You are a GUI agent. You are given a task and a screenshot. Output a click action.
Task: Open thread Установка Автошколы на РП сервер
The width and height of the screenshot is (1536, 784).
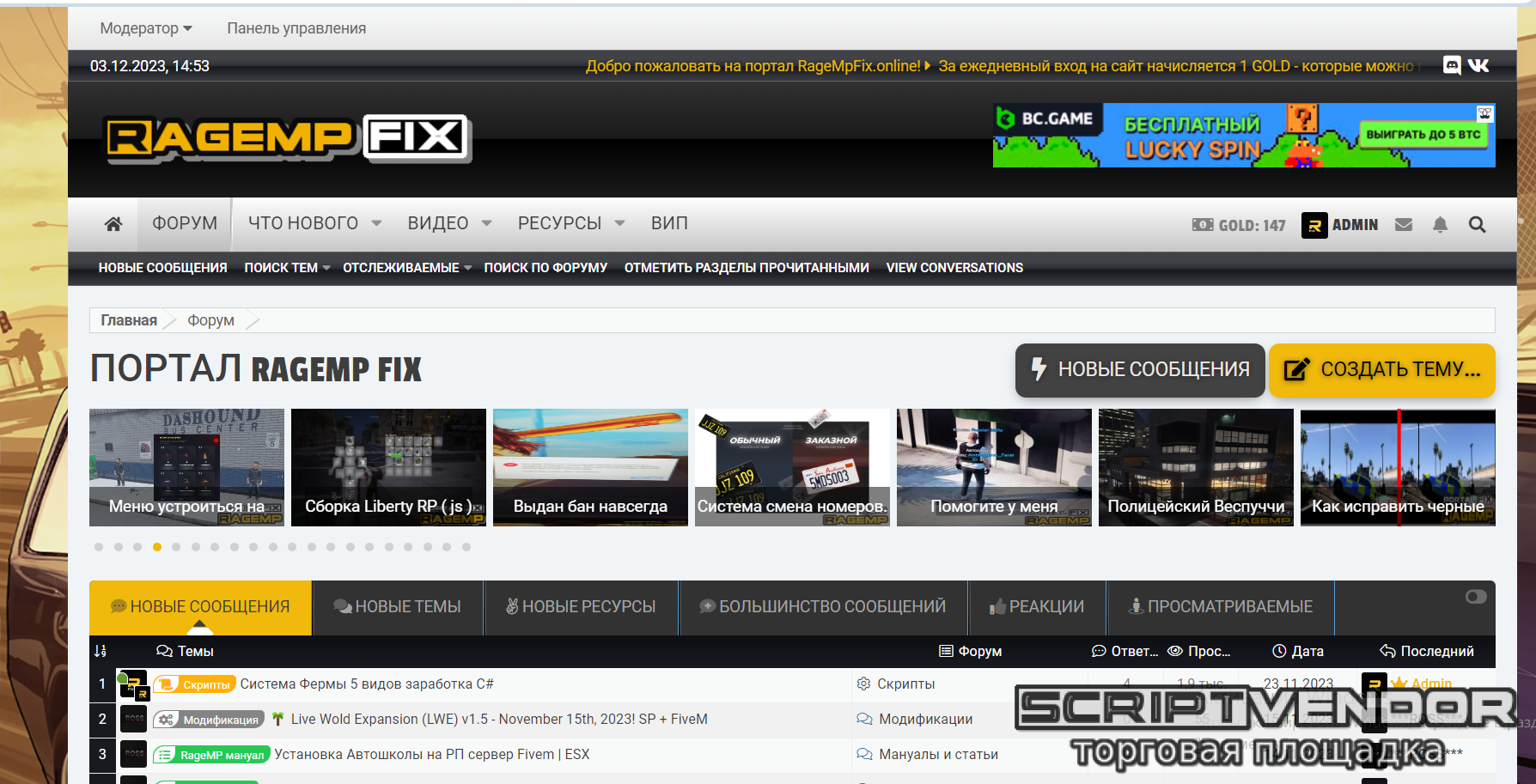point(432,755)
